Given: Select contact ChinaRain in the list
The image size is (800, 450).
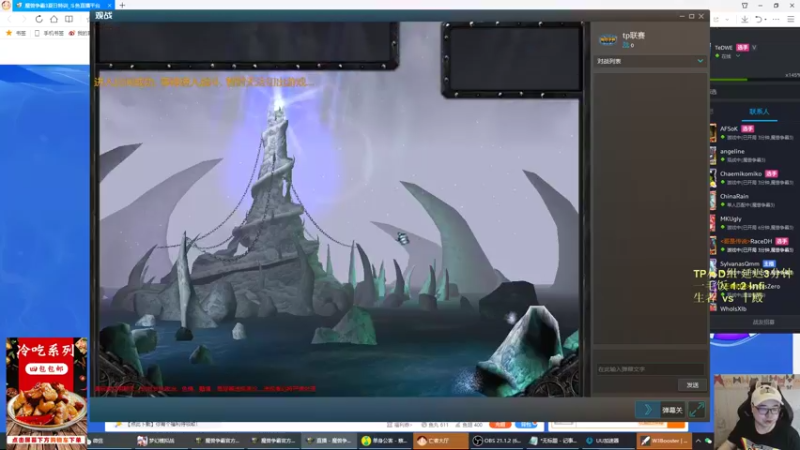Looking at the screenshot, I should tap(753, 200).
